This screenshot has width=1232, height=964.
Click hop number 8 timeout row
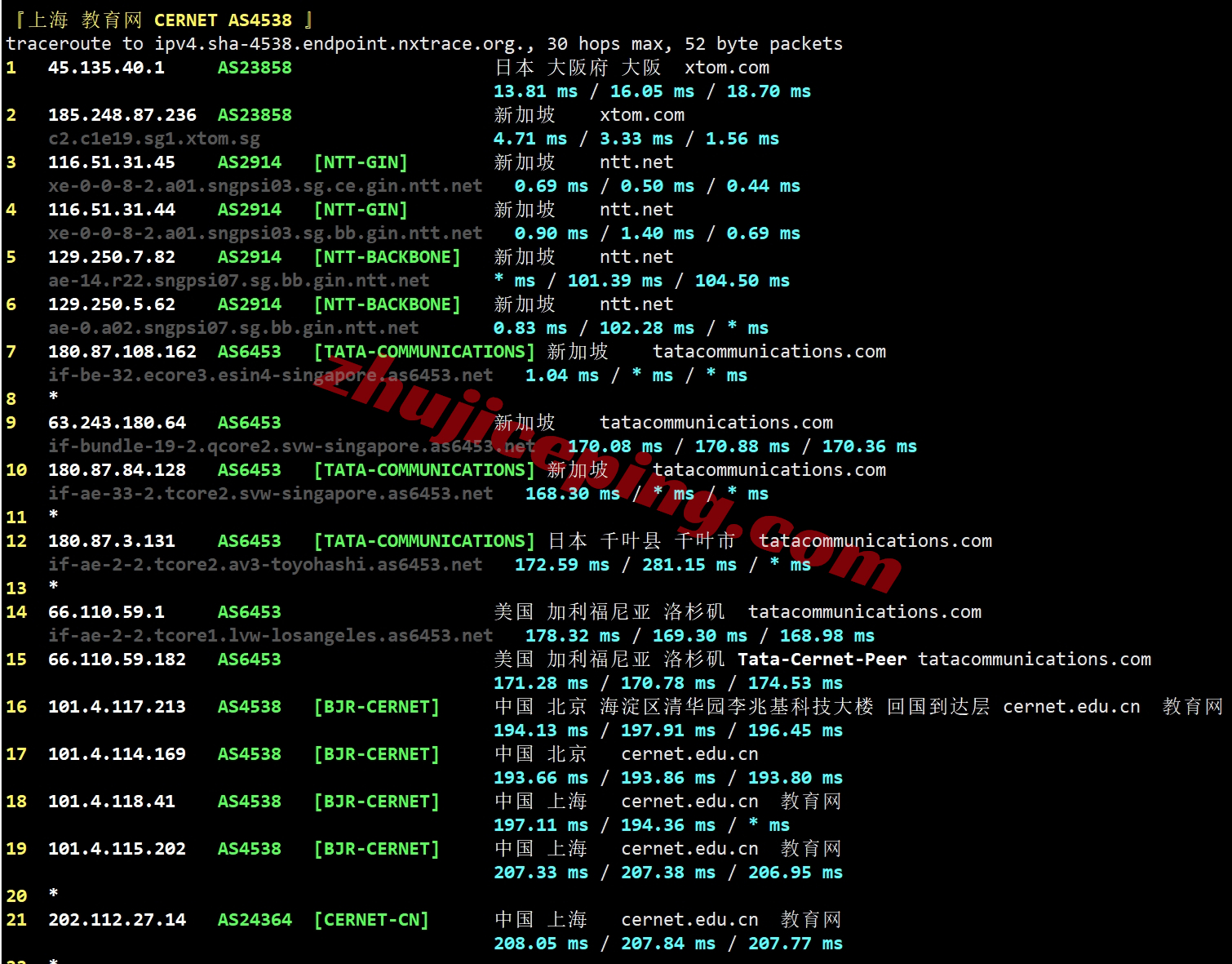tap(33, 398)
